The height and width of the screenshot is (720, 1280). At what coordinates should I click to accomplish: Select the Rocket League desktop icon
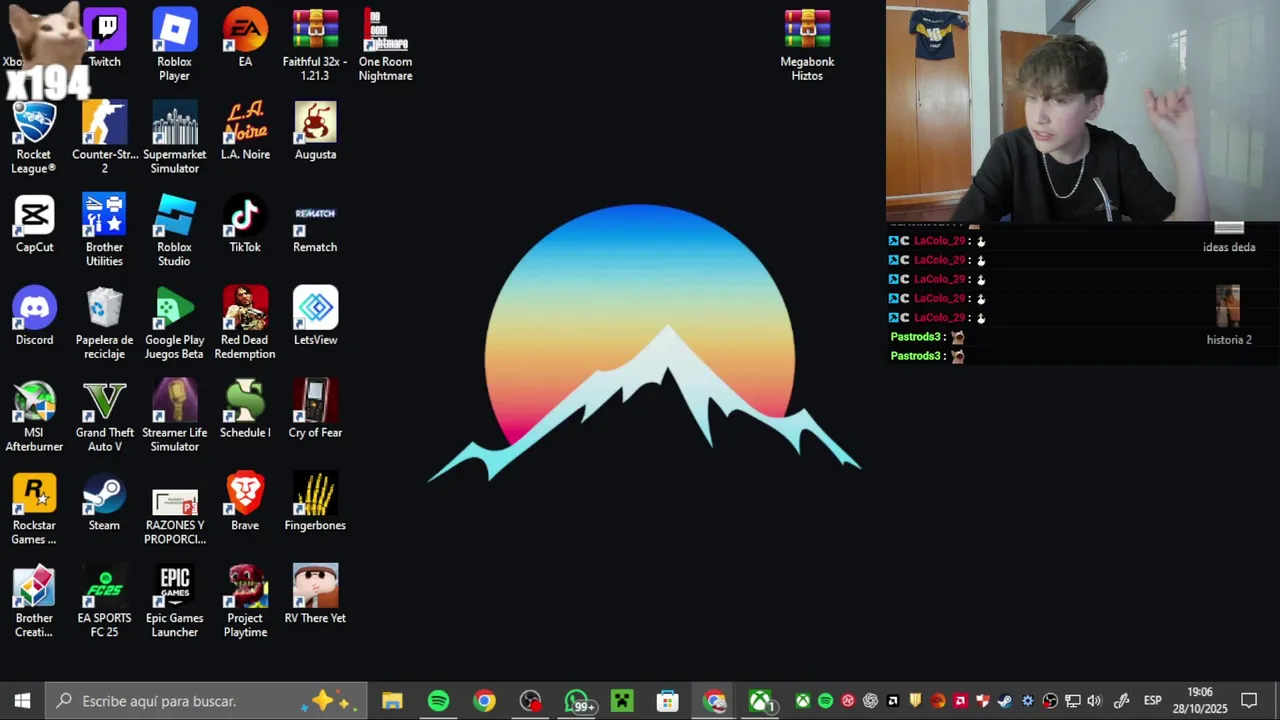pos(34,138)
